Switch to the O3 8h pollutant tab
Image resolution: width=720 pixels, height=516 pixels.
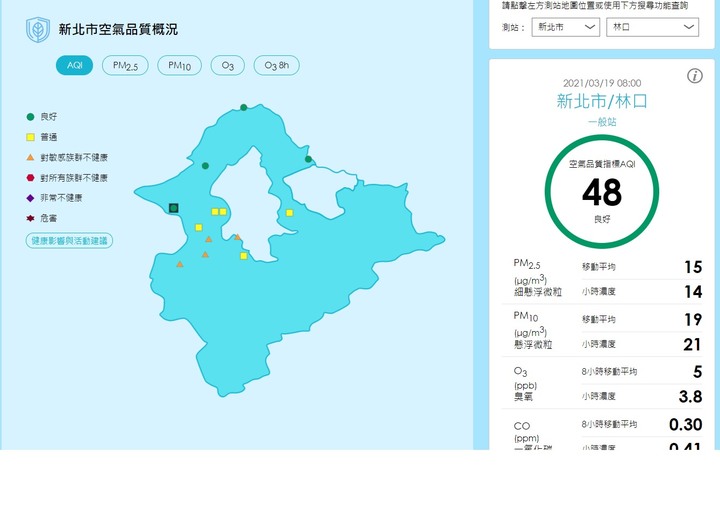276,65
